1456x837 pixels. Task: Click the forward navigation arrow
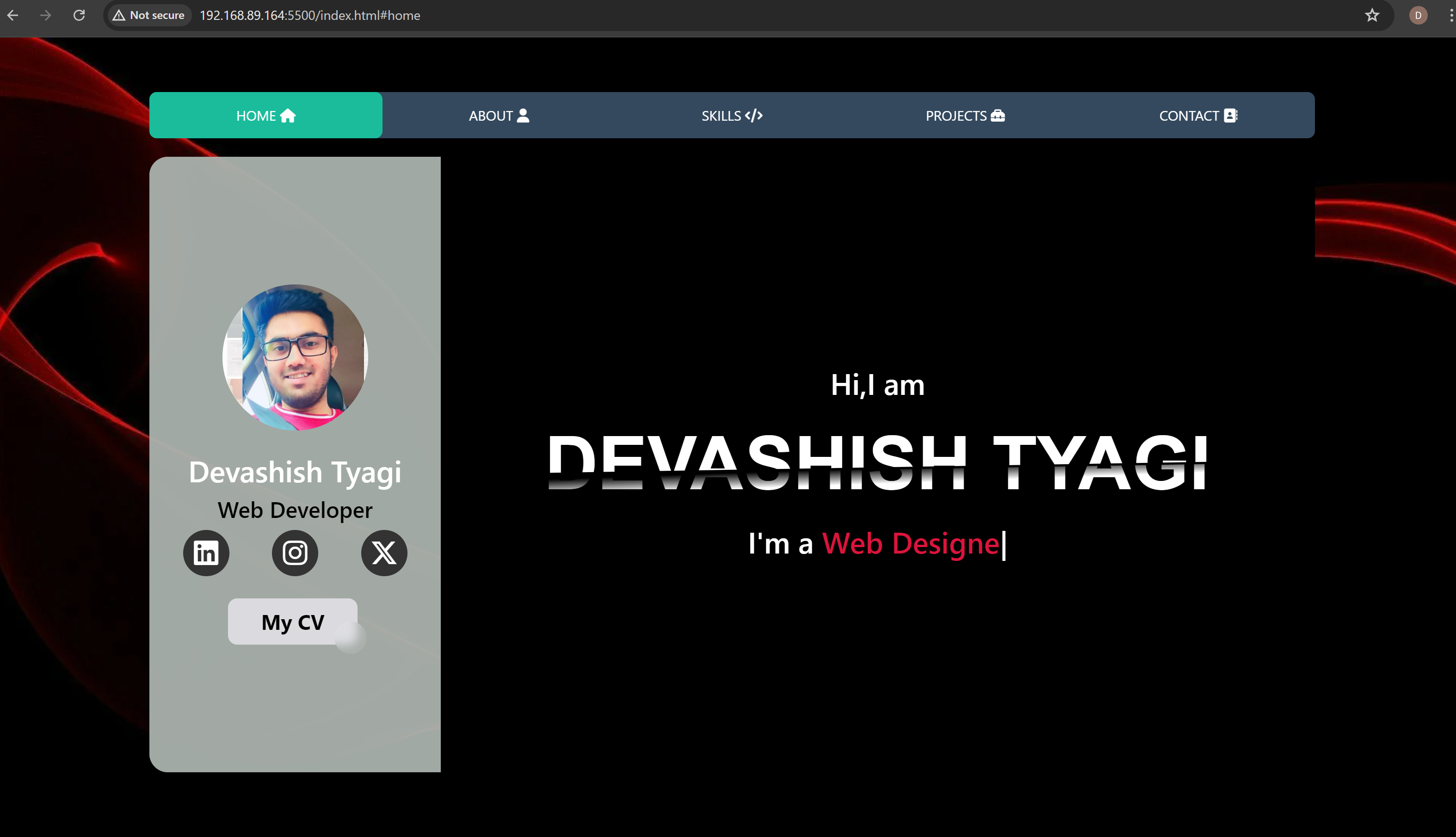tap(45, 16)
